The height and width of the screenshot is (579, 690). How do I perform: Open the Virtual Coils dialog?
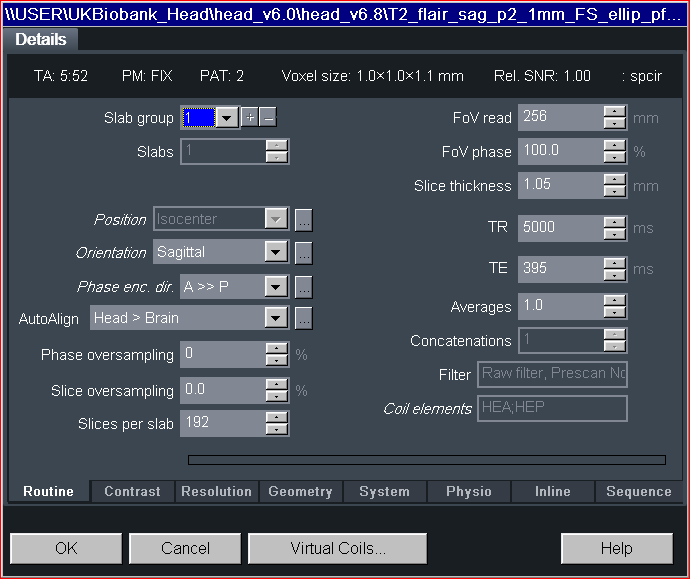click(338, 548)
